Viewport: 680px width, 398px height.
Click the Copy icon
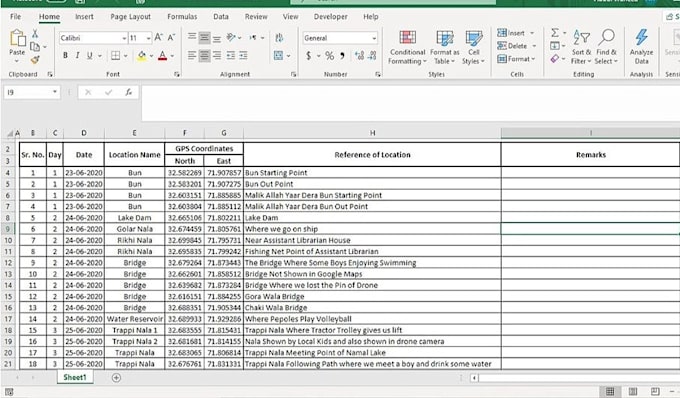coord(35,46)
